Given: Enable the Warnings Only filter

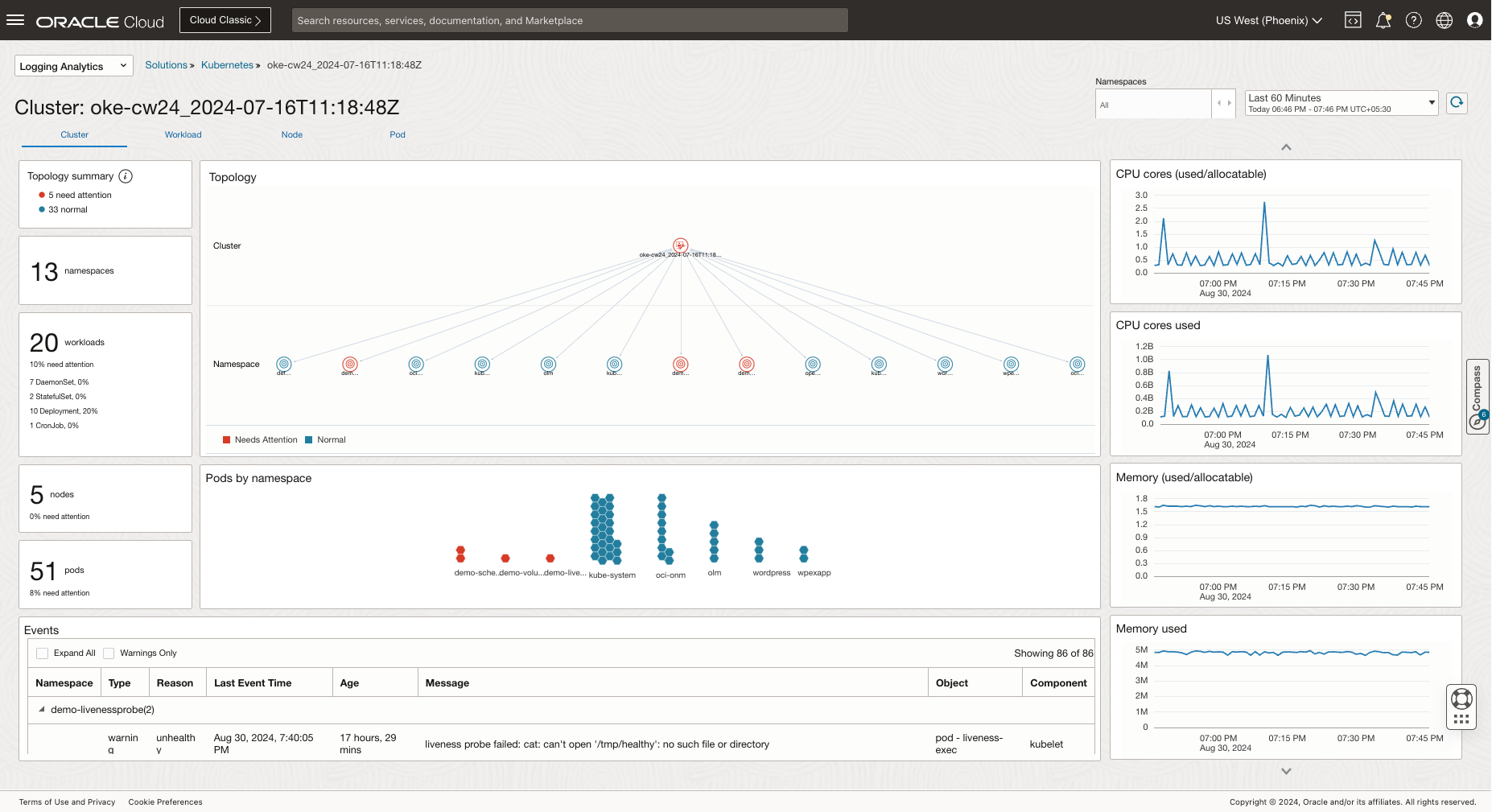Looking at the screenshot, I should 109,653.
